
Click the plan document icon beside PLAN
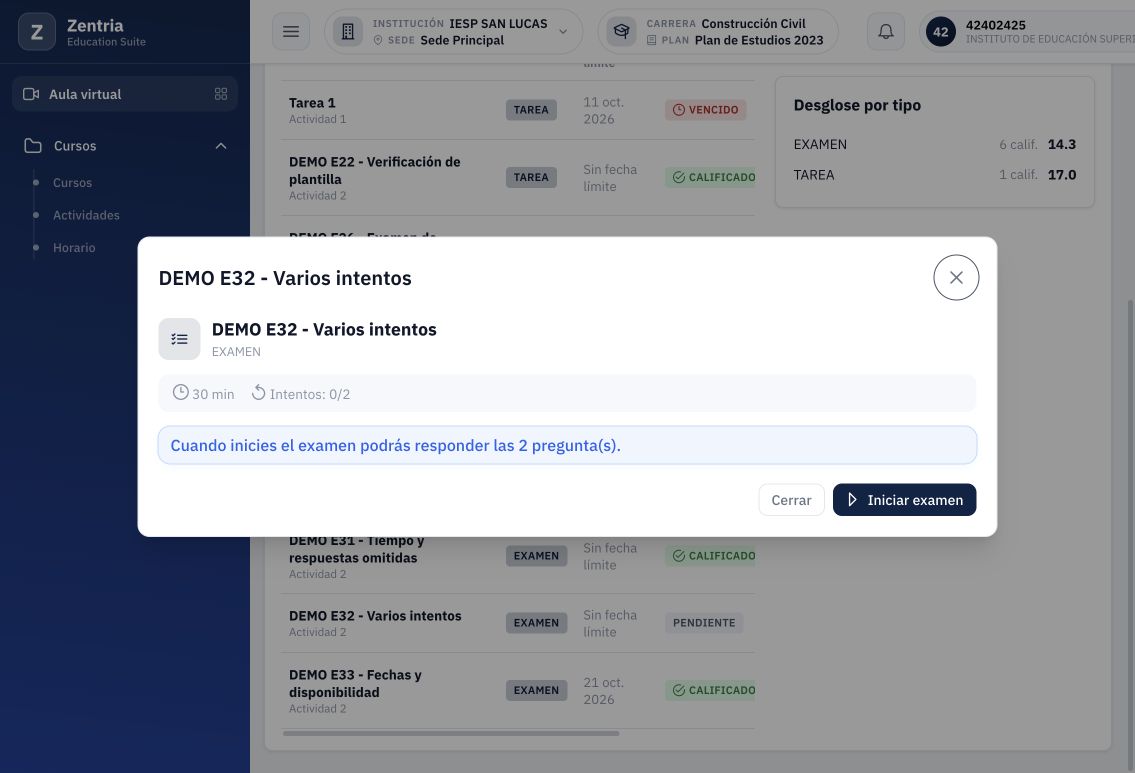651,41
